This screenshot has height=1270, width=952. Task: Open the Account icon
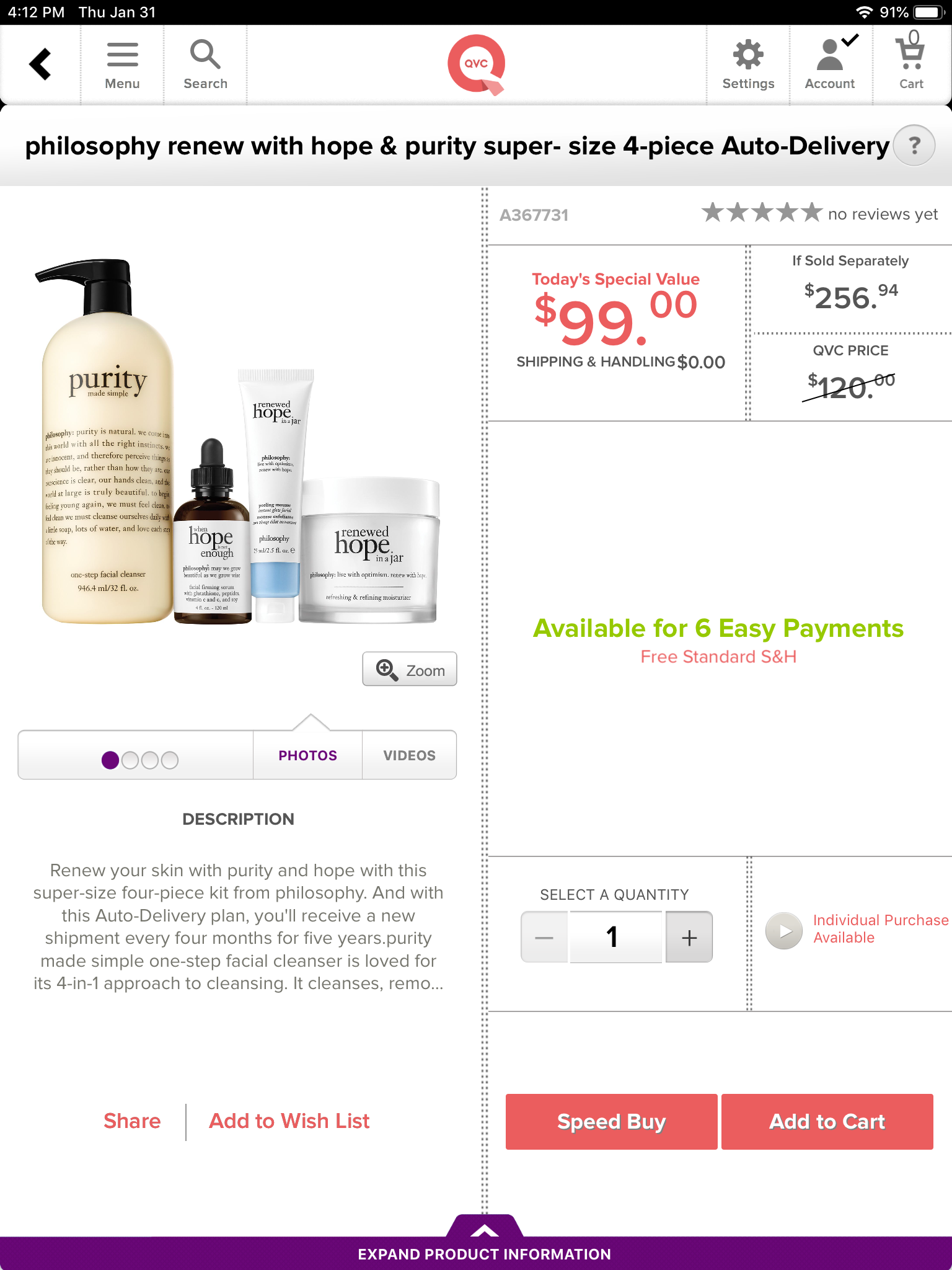[x=830, y=64]
